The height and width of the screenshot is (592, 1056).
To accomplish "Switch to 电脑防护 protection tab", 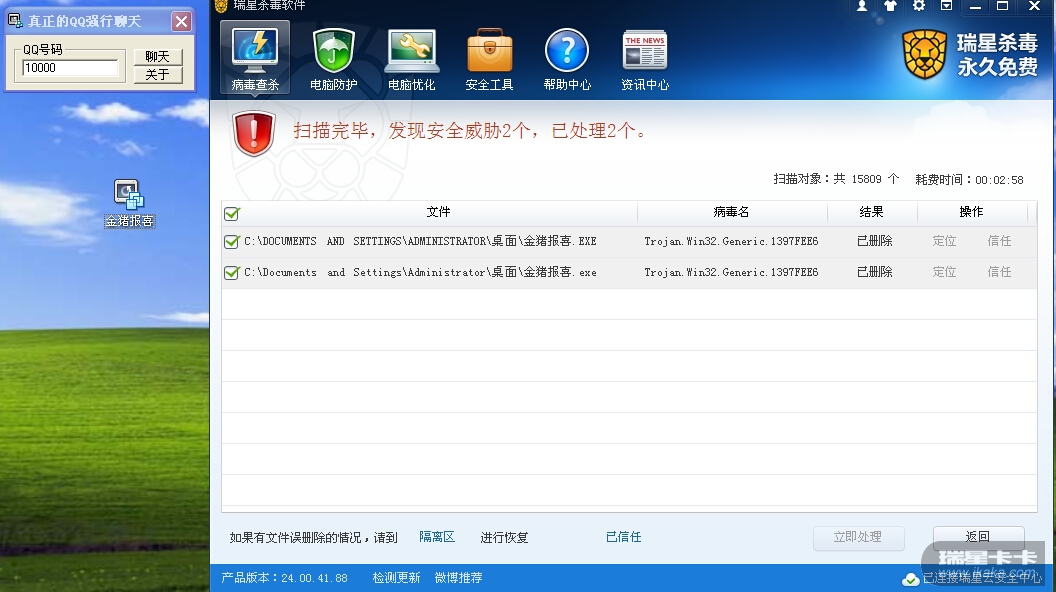I will coord(333,59).
